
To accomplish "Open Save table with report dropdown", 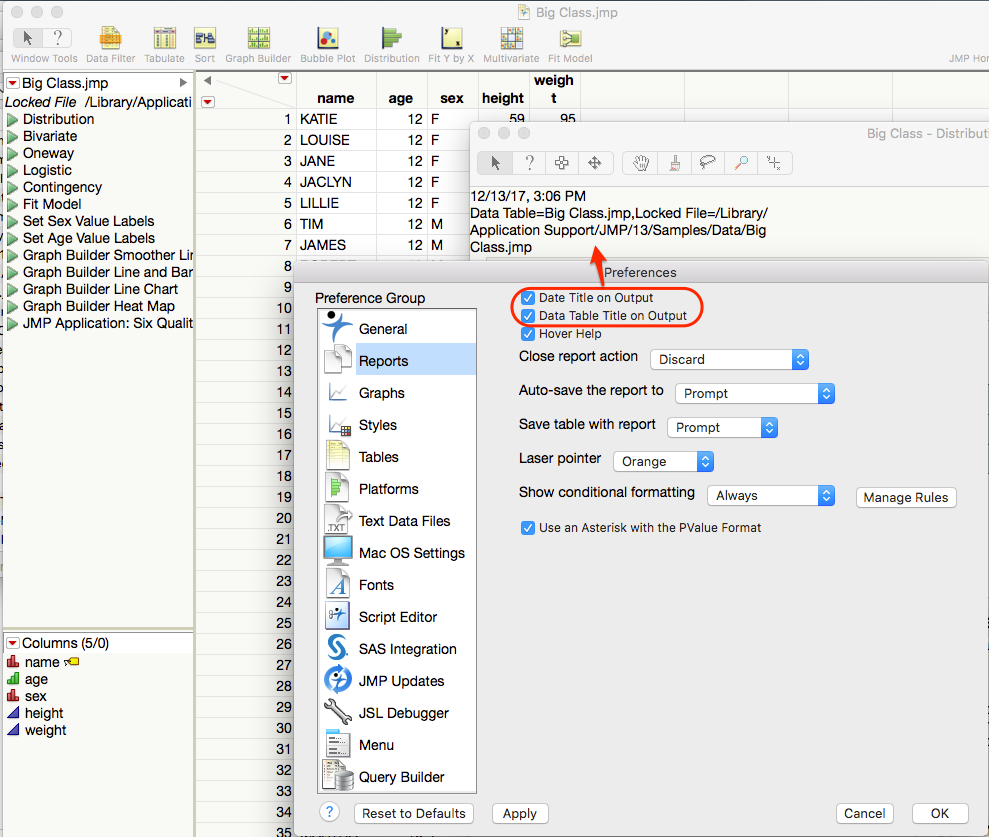I will tap(722, 428).
